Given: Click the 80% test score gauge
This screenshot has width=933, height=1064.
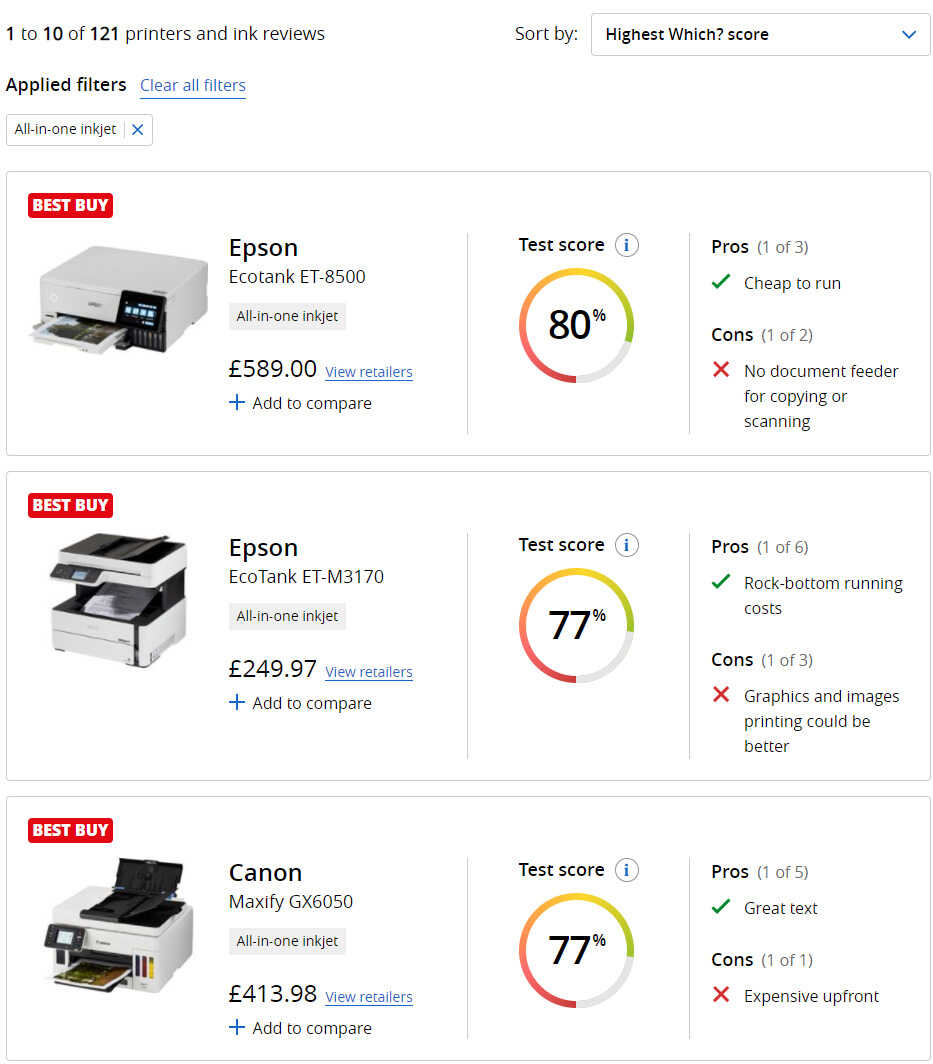Looking at the screenshot, I should [x=576, y=325].
